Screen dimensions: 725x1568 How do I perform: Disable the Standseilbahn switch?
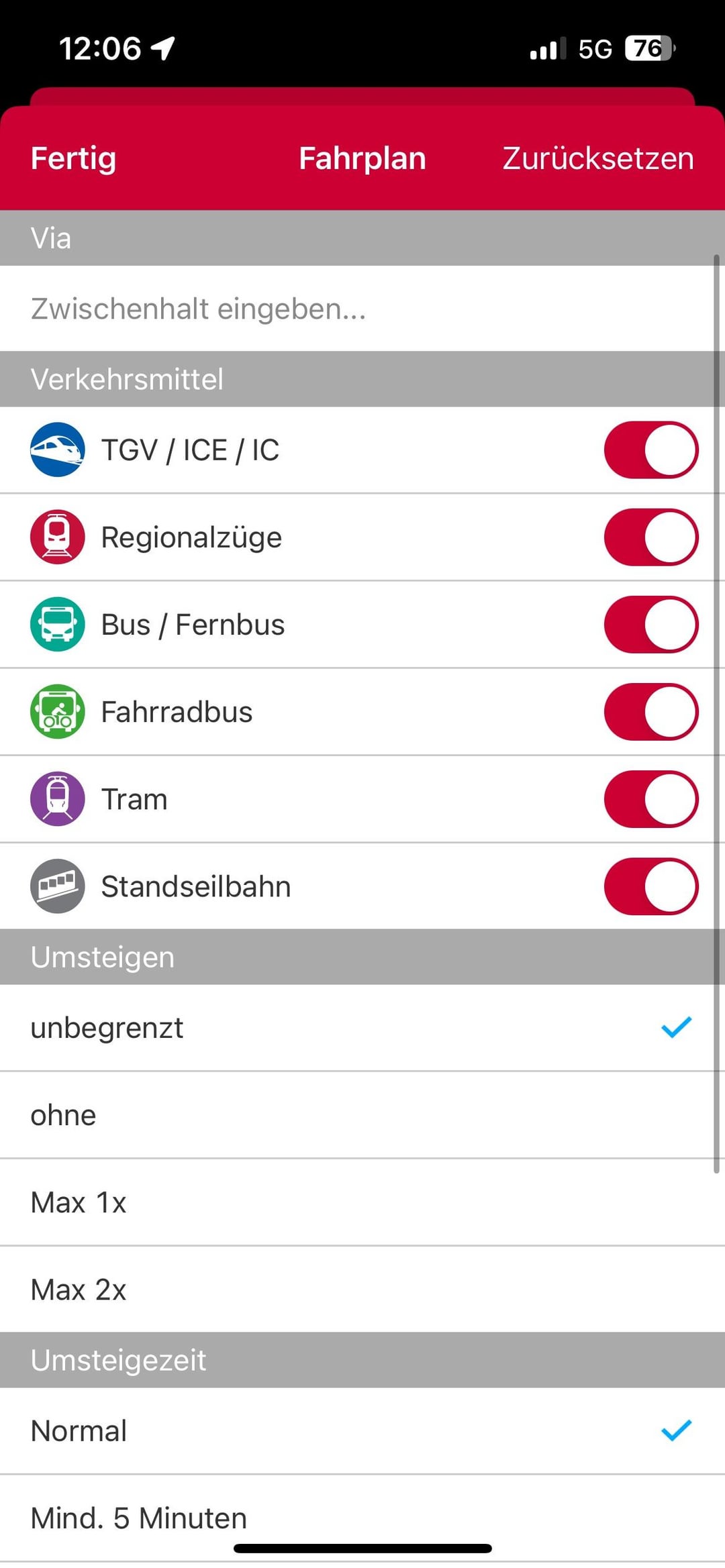pos(650,886)
